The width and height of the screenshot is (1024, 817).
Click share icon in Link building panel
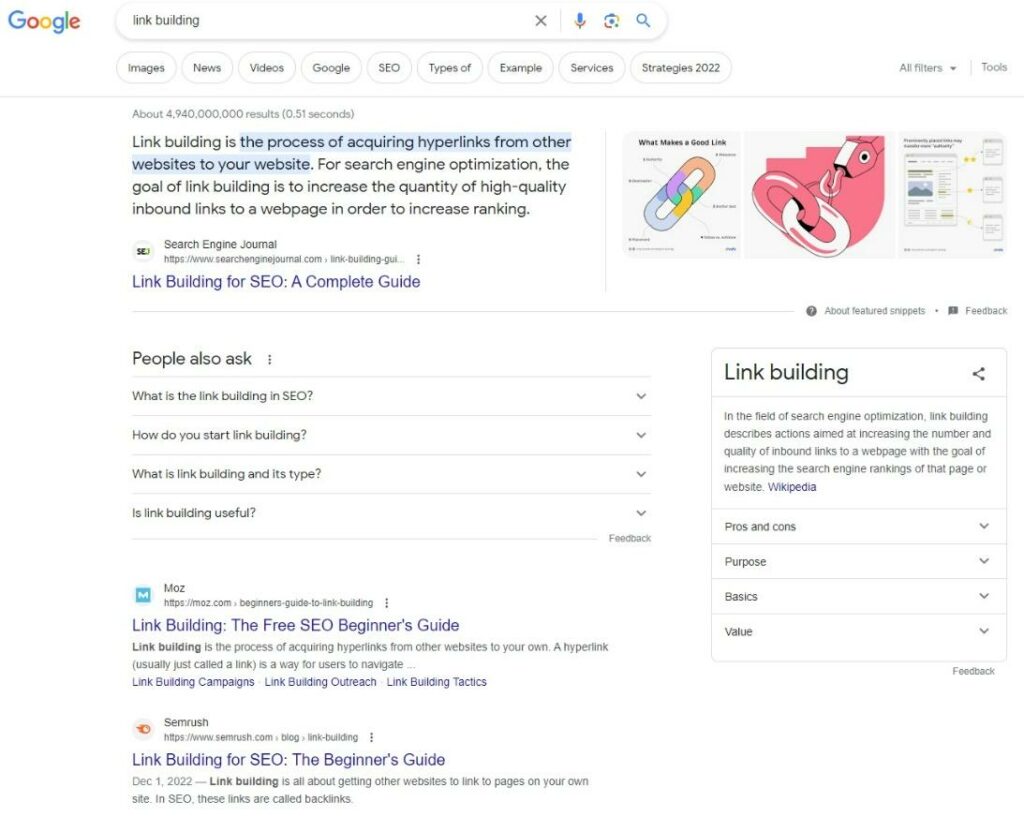pos(978,374)
